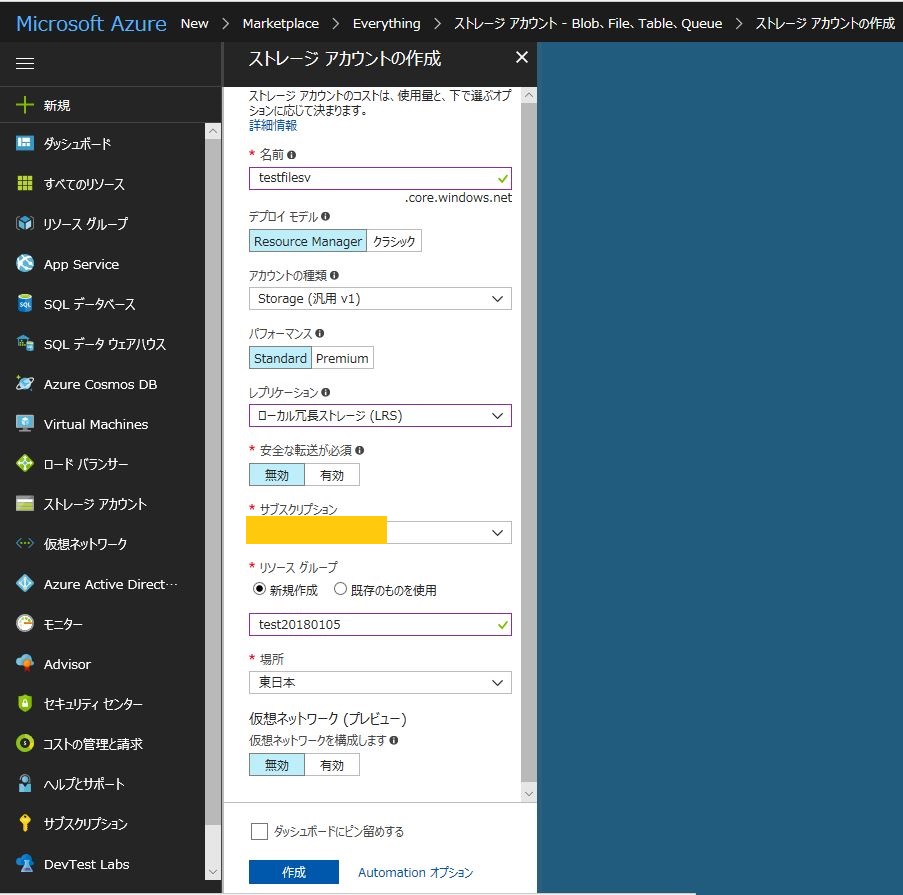The image size is (903, 895).
Task: Select クラシック deployment model
Action: [394, 241]
